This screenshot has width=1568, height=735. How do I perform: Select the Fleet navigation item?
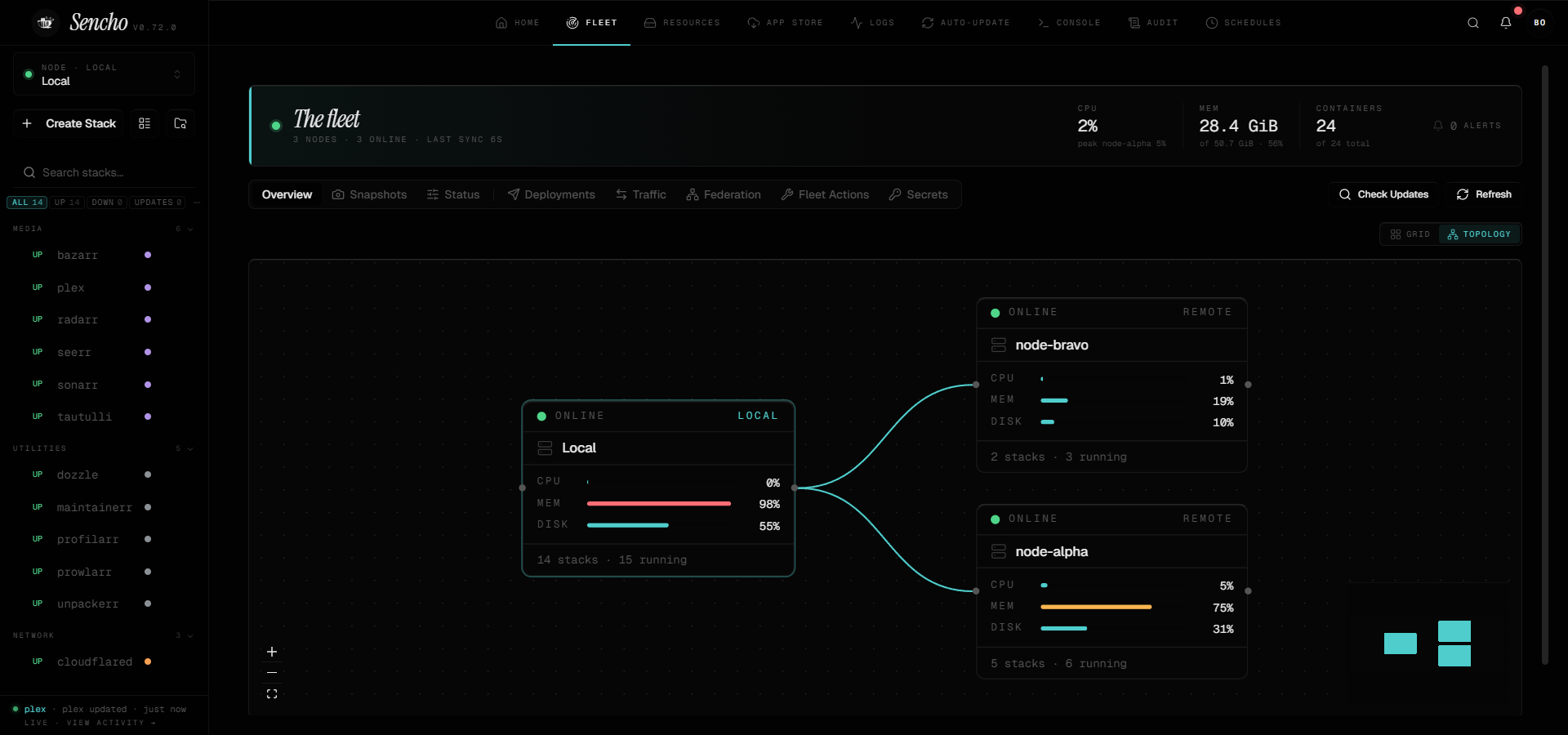tap(591, 23)
